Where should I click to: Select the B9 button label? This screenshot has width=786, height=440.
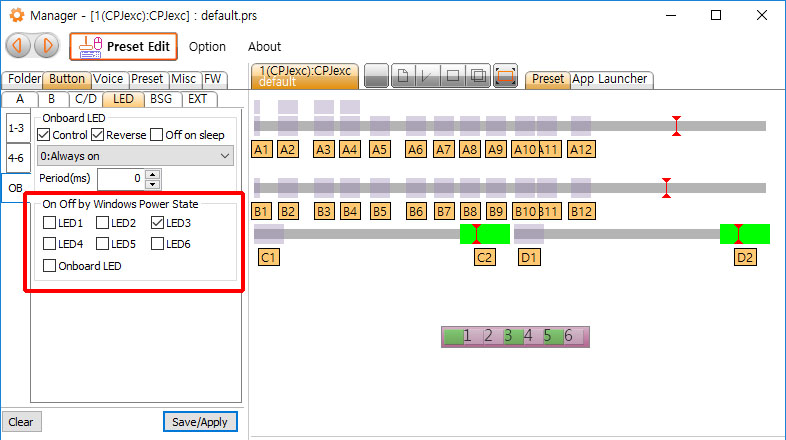tap(496, 211)
